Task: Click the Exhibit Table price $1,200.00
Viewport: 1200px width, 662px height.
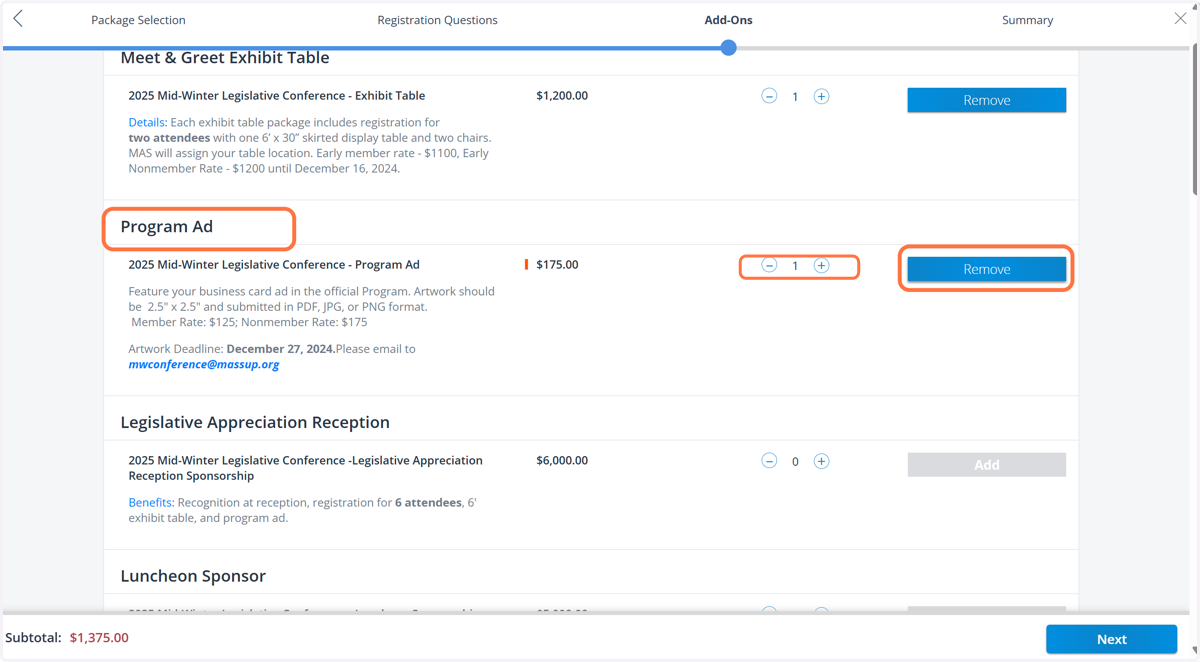Action: (x=562, y=96)
